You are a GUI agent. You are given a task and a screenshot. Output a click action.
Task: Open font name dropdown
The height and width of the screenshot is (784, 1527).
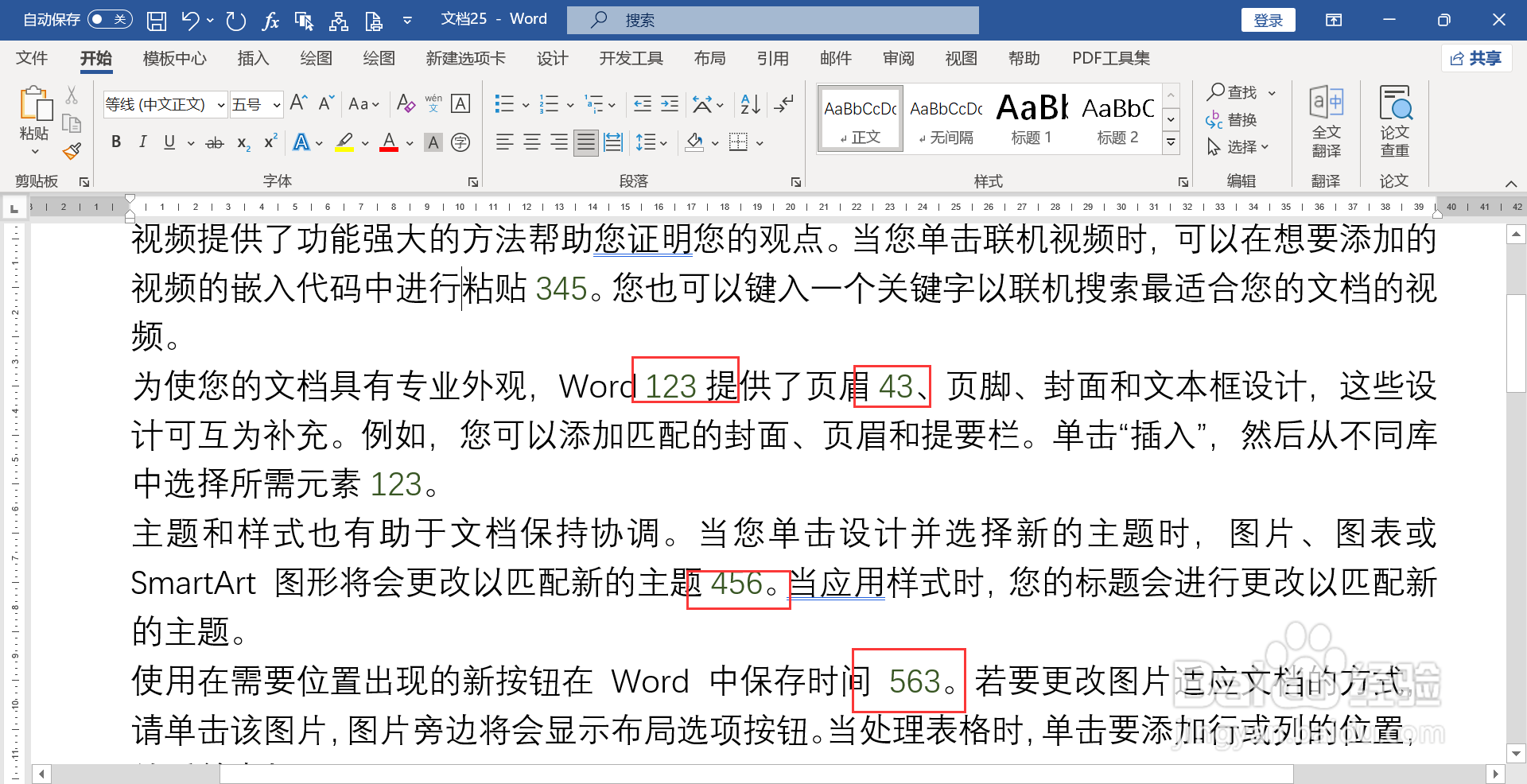click(221, 104)
